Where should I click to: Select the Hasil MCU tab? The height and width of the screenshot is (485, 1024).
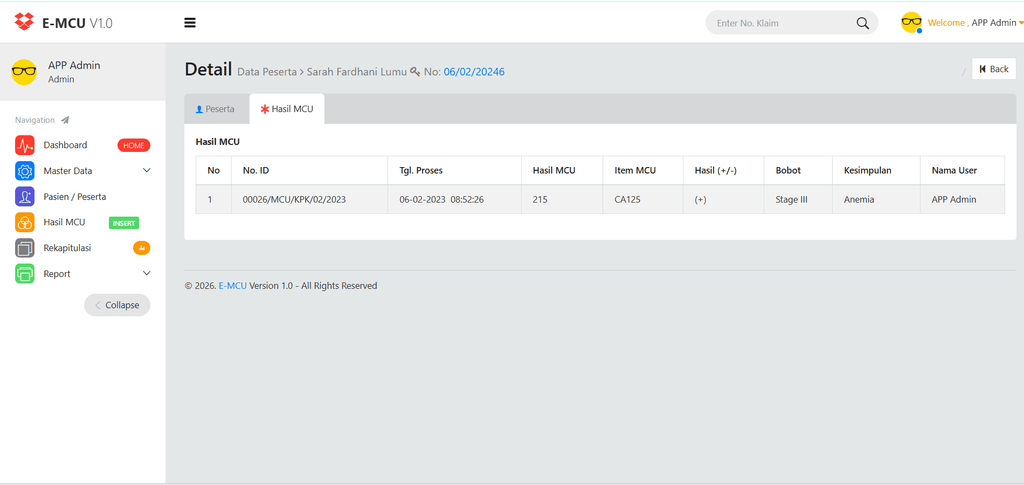click(287, 109)
